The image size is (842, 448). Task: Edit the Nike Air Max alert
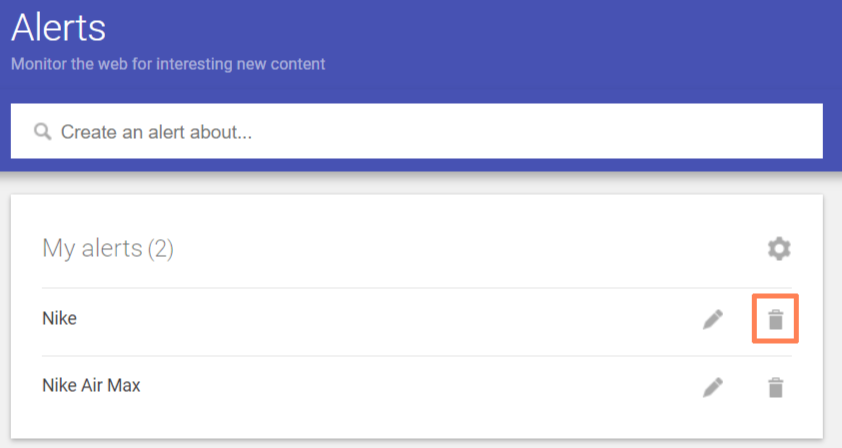pyautogui.click(x=712, y=387)
